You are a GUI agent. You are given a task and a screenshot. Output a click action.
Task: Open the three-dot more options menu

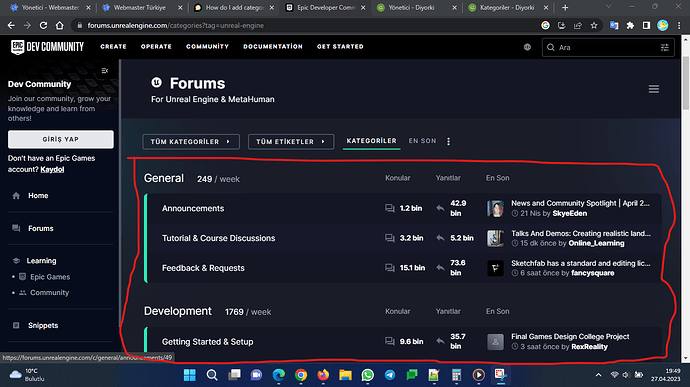click(448, 141)
